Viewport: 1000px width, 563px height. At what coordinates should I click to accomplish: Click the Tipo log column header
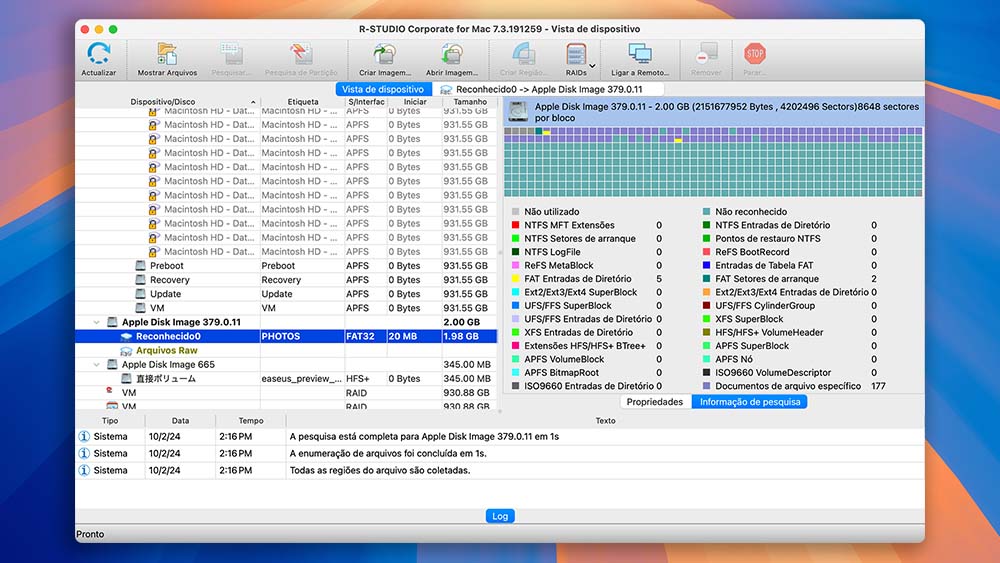110,421
